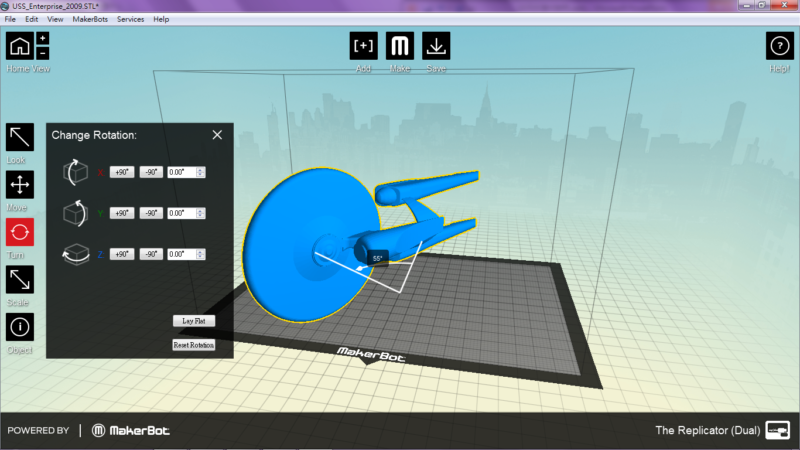This screenshot has height=450, width=800.
Task: Select the Move tool
Action: [x=20, y=185]
